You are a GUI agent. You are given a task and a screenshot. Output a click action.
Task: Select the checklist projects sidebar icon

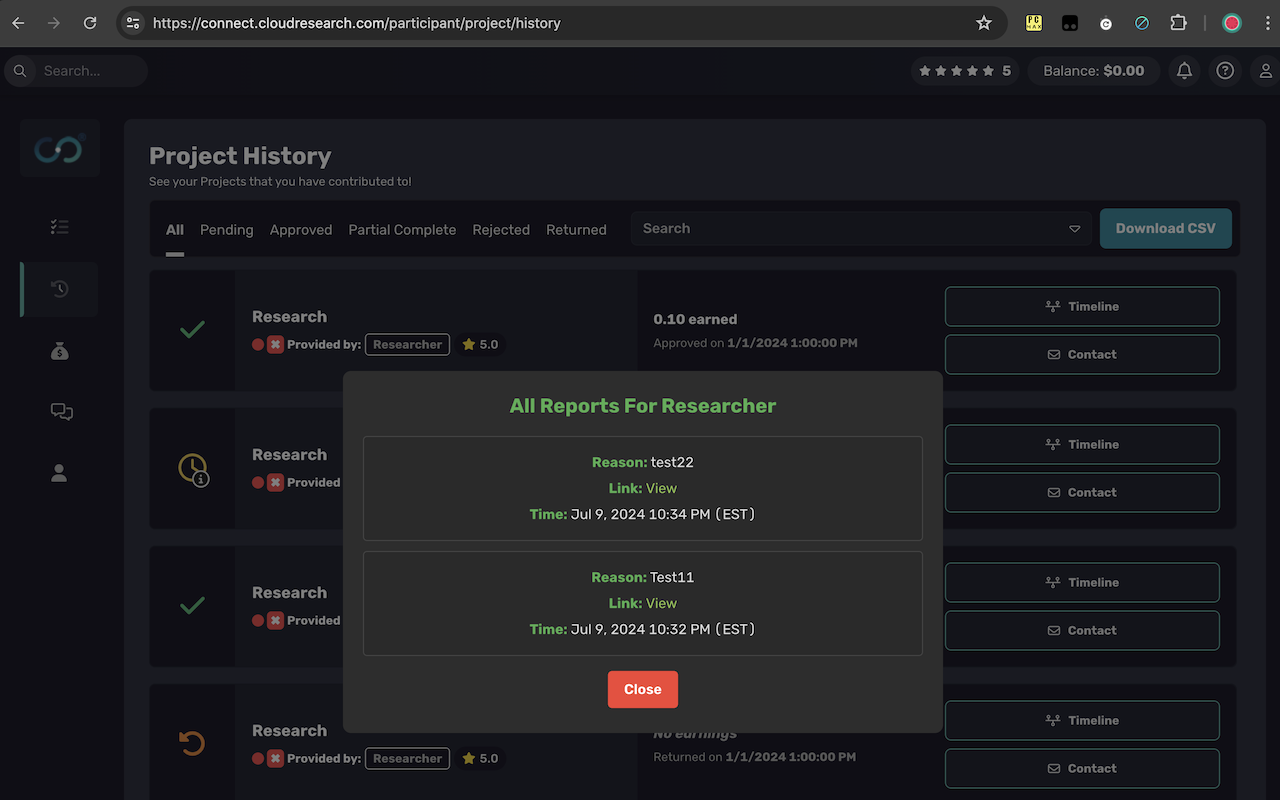(59, 227)
